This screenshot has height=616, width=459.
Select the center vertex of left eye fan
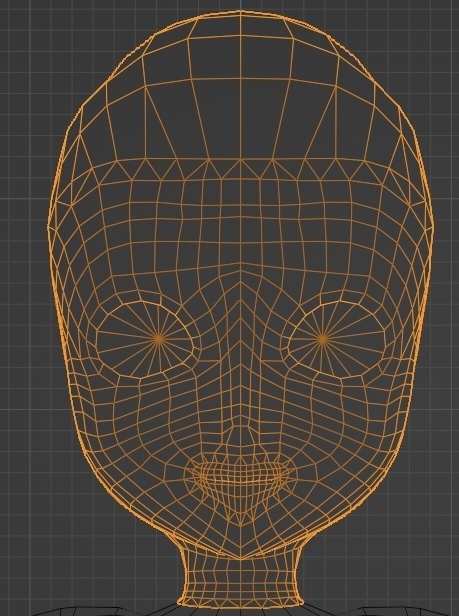(x=159, y=338)
